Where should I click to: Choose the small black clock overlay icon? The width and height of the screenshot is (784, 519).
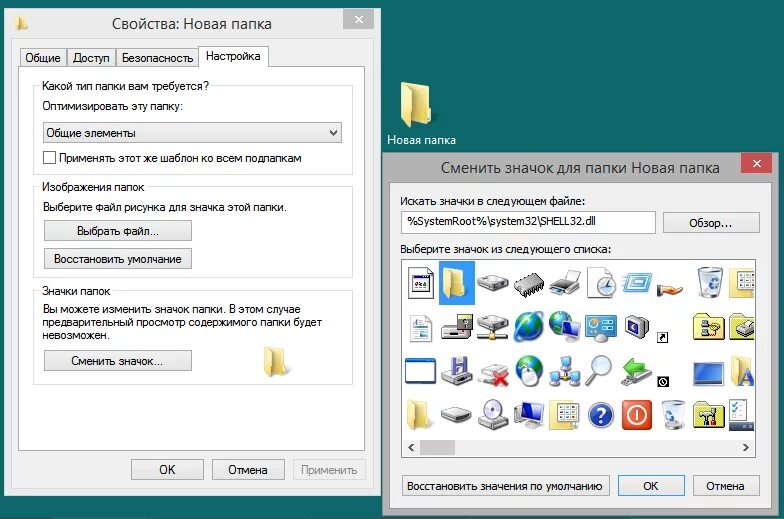pos(663,382)
